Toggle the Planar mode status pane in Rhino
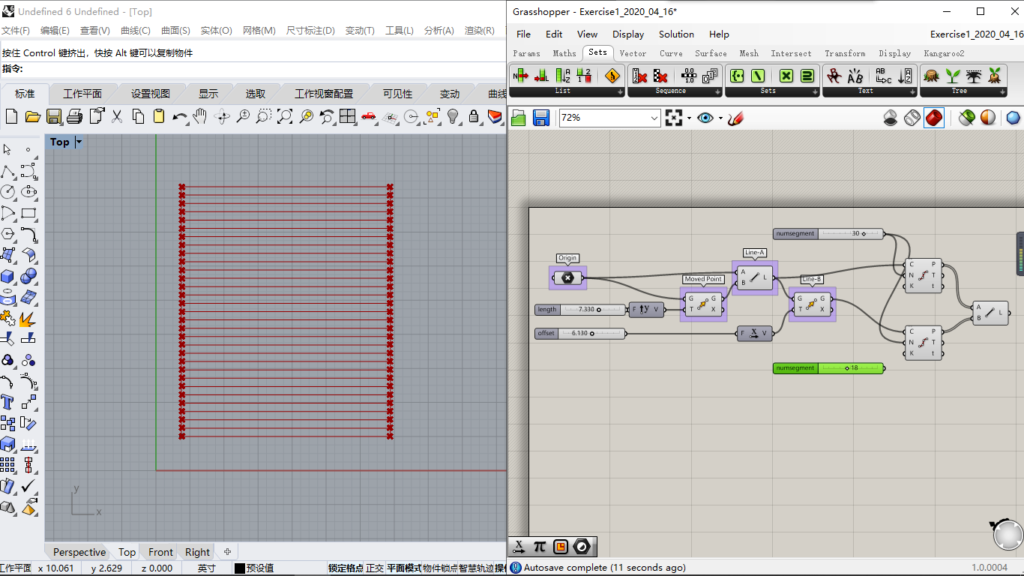 (404, 568)
